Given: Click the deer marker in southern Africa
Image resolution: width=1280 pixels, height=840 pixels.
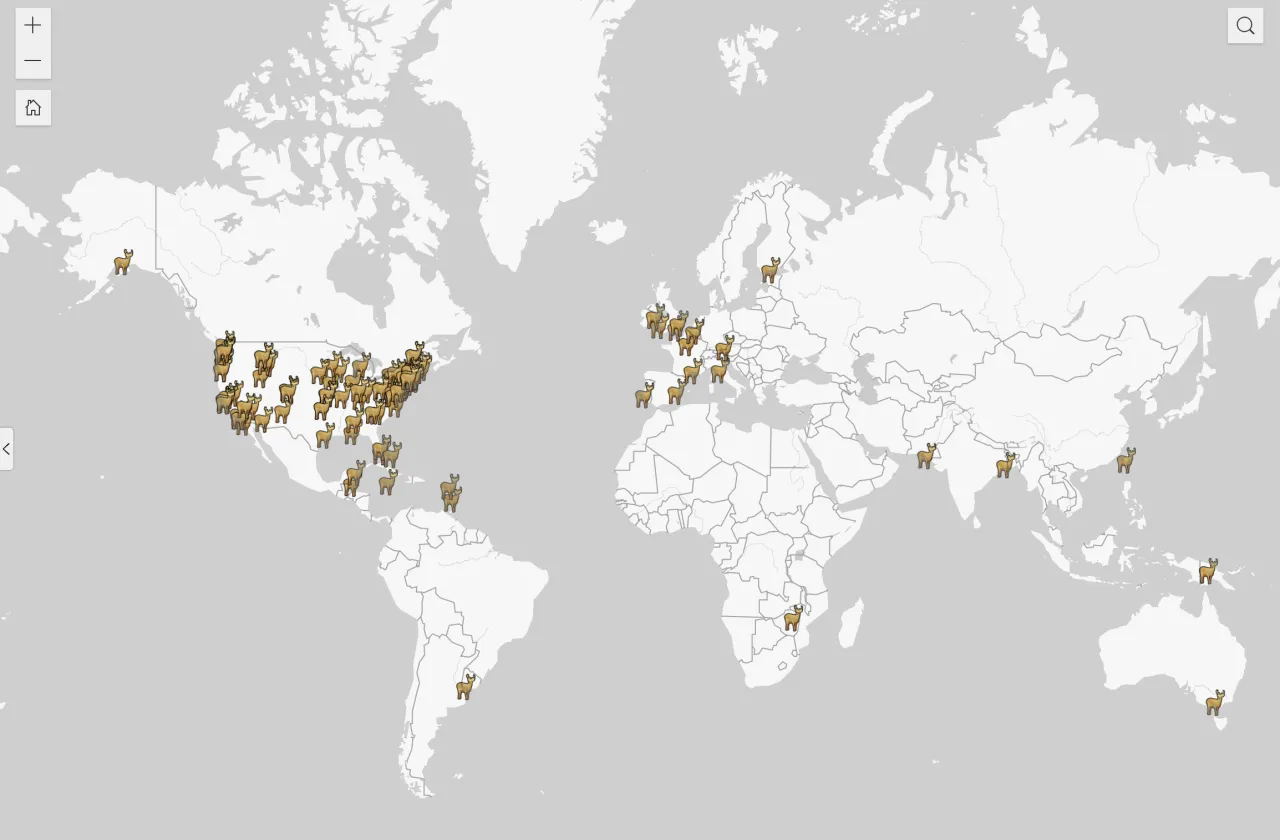Looking at the screenshot, I should [793, 618].
